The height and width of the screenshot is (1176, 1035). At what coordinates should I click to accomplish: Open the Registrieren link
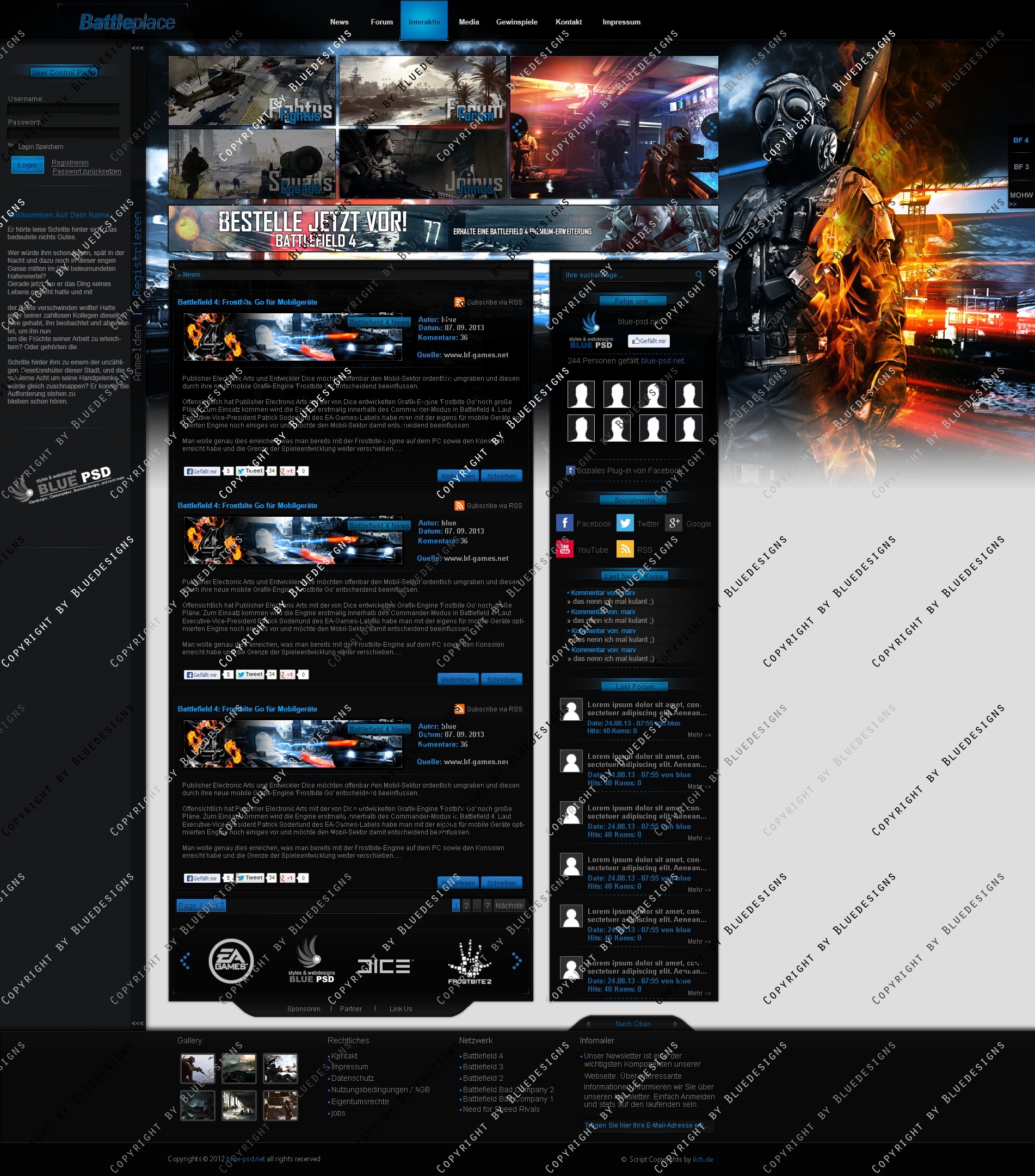point(70,163)
